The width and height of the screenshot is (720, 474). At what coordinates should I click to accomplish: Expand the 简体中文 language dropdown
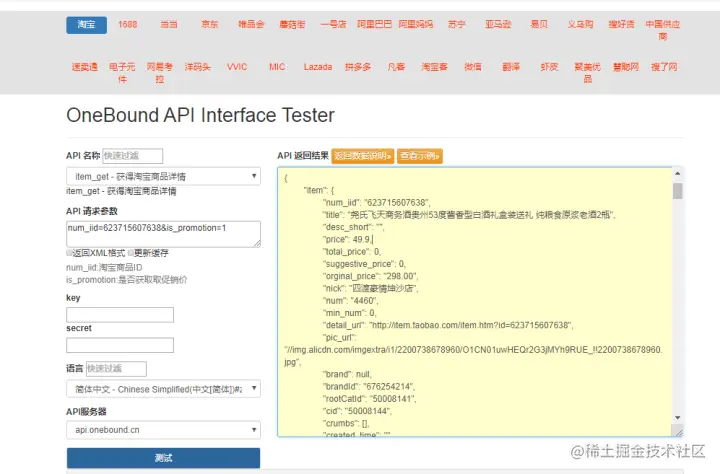pos(163,389)
